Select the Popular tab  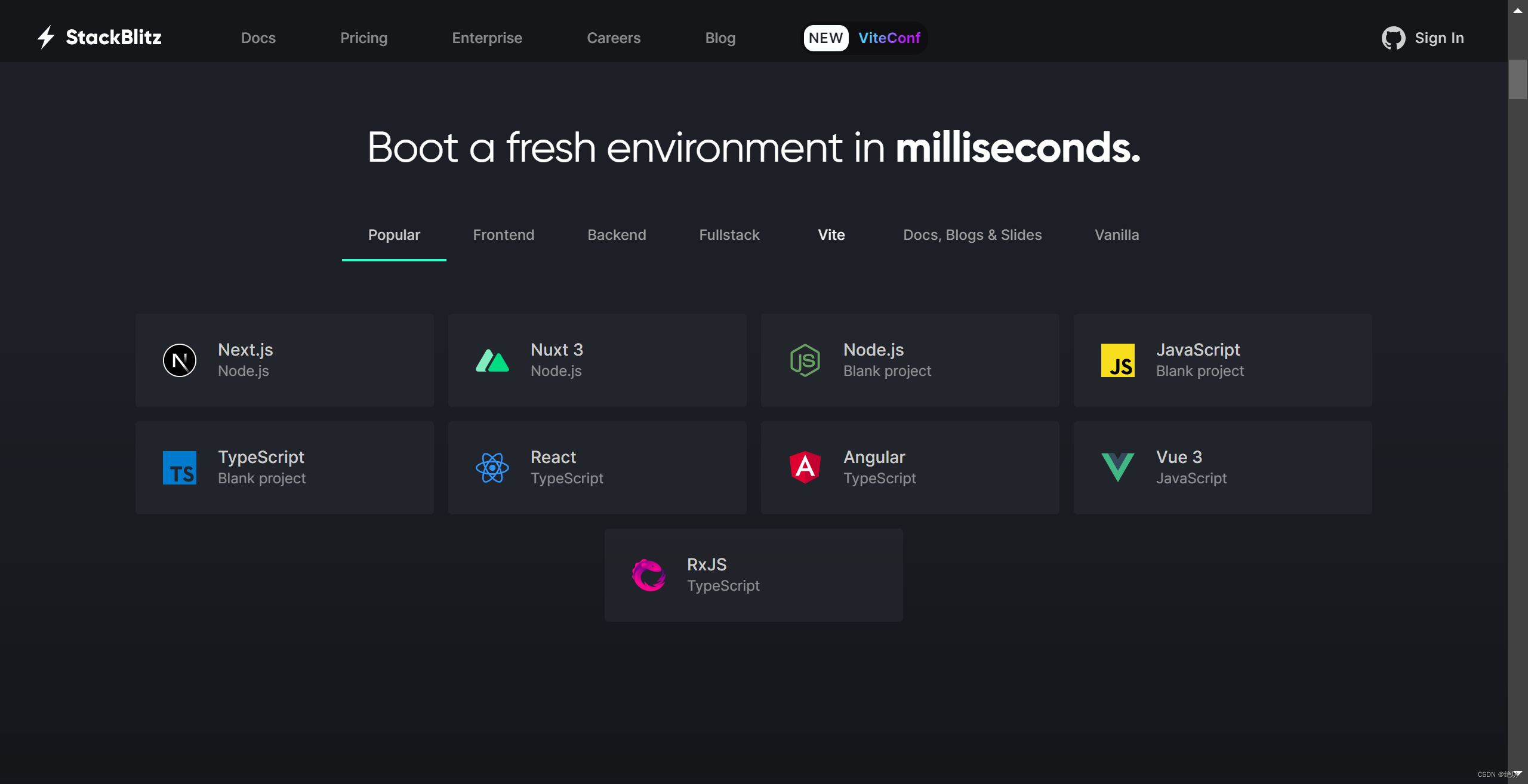click(x=394, y=234)
